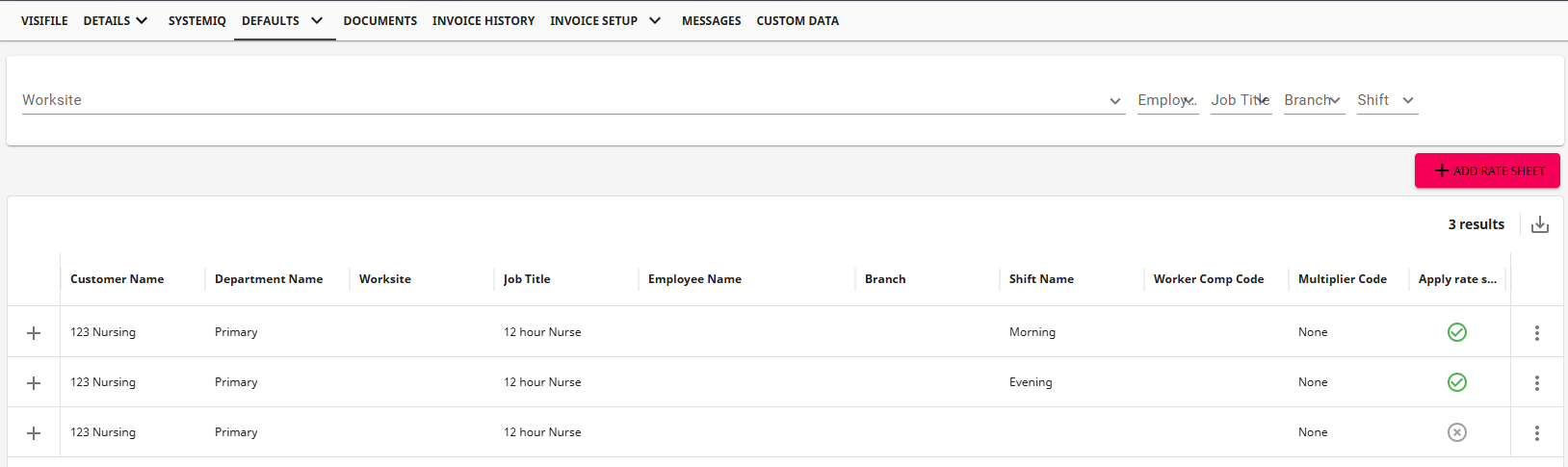Go to the Messages tab
1568x467 pixels.
pos(711,20)
